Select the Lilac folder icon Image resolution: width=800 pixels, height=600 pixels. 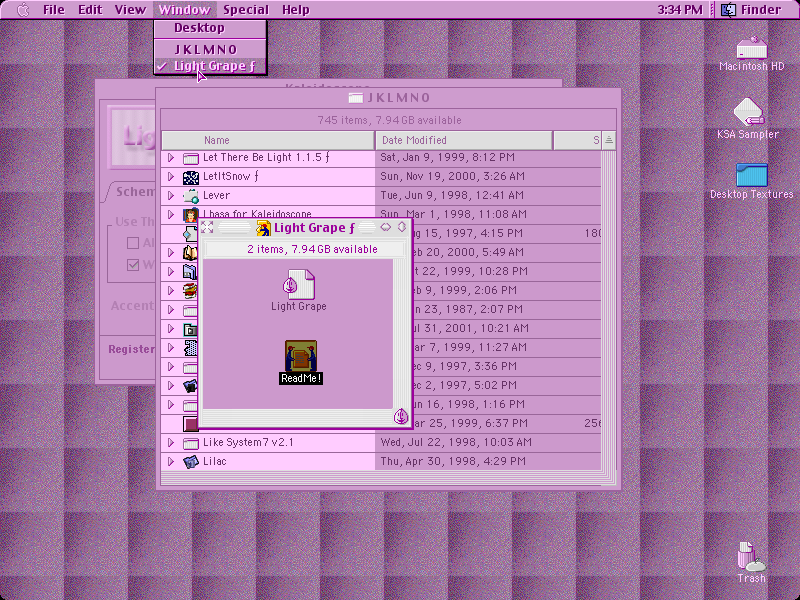click(x=191, y=462)
